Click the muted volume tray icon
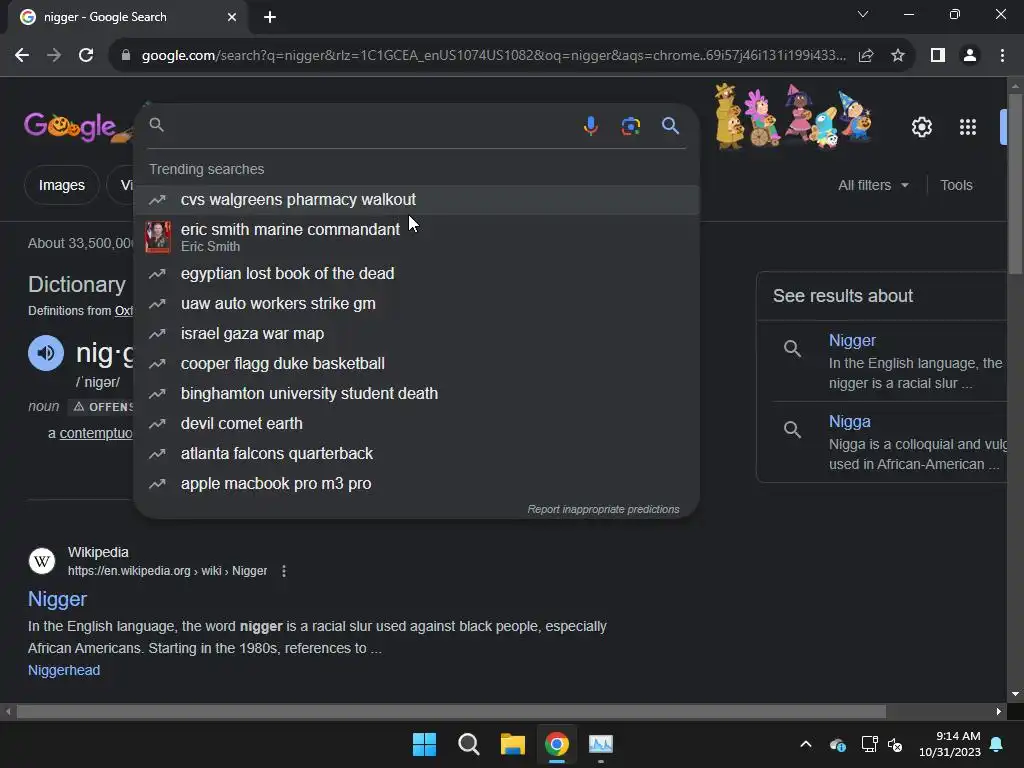This screenshot has height=768, width=1024. point(895,744)
